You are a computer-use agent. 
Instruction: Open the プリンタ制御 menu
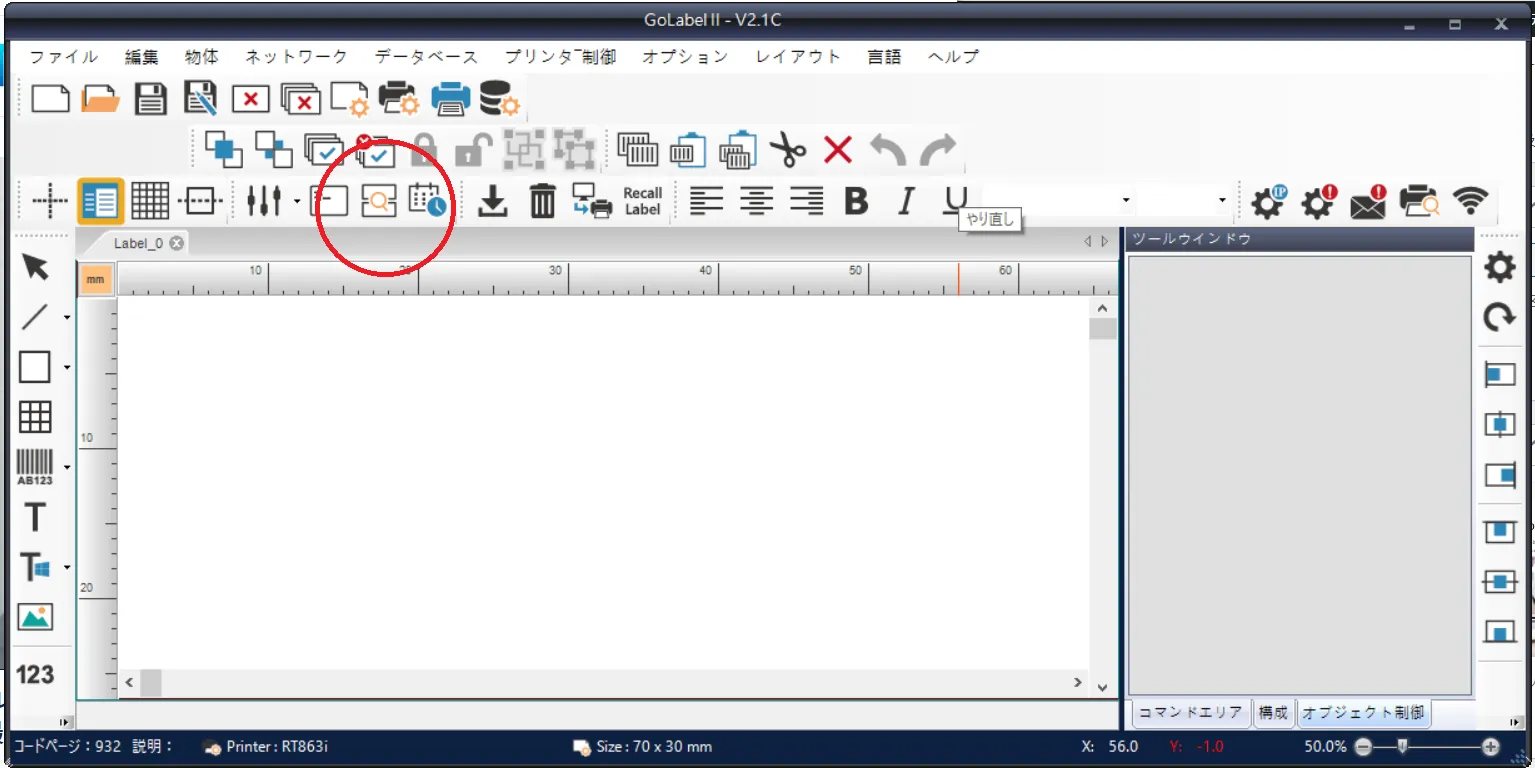click(x=560, y=57)
